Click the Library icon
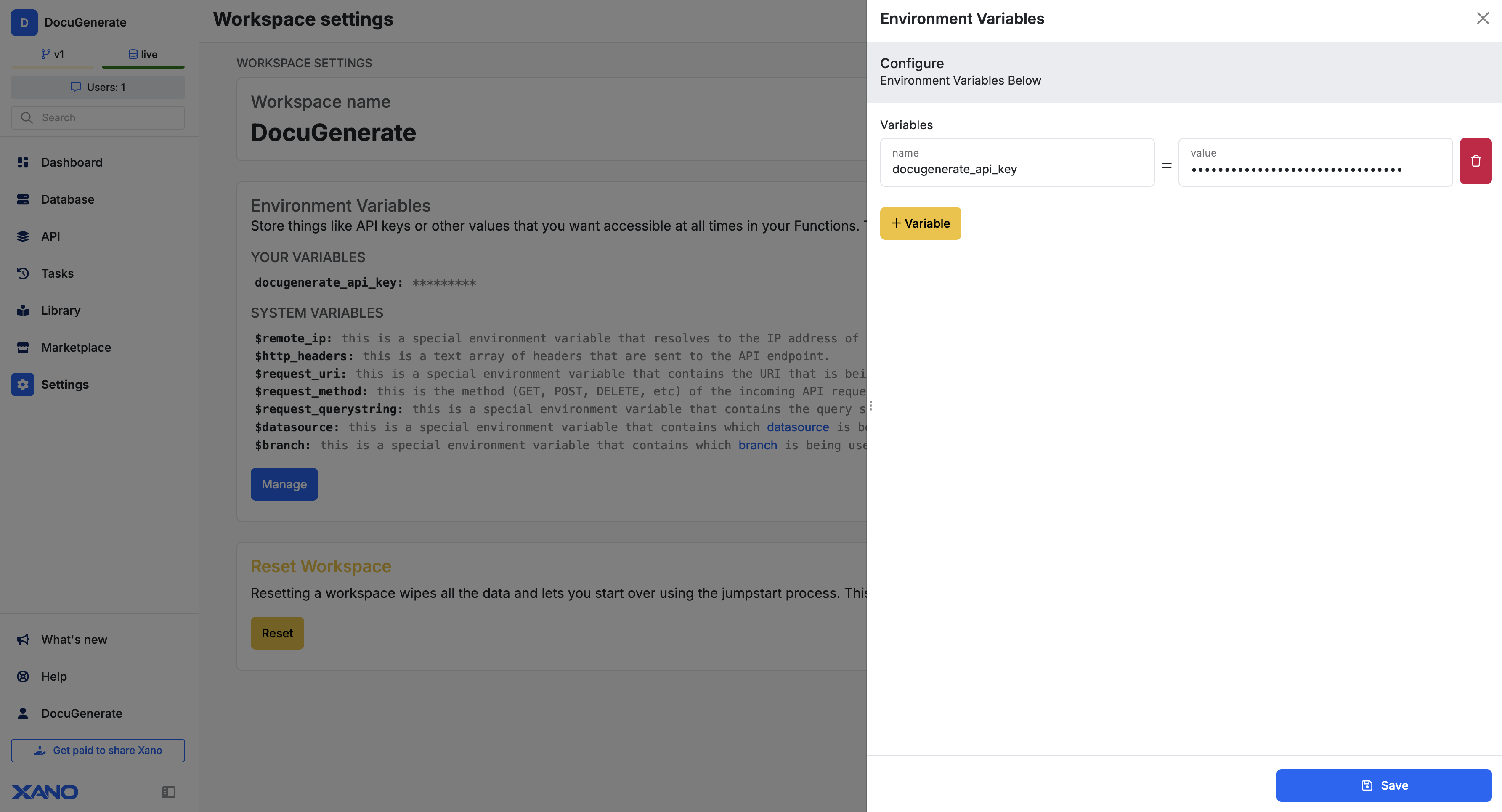This screenshot has height=812, width=1502. pyautogui.click(x=23, y=310)
